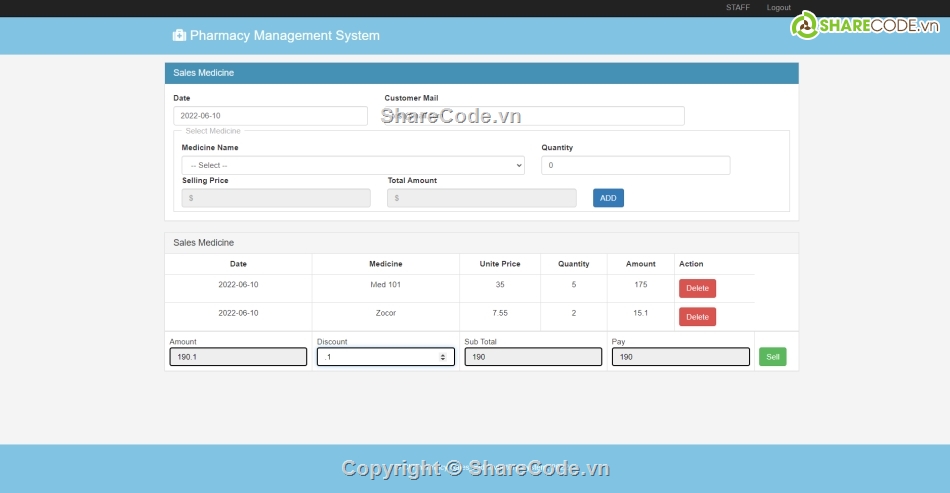Click the Selling Price field

pyautogui.click(x=276, y=198)
